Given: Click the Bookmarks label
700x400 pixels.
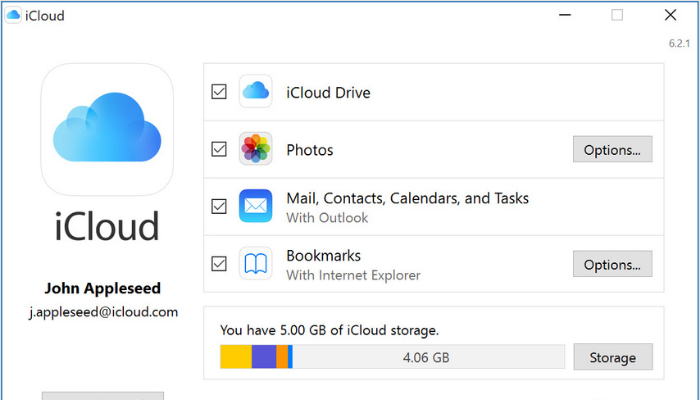Looking at the screenshot, I should point(324,256).
